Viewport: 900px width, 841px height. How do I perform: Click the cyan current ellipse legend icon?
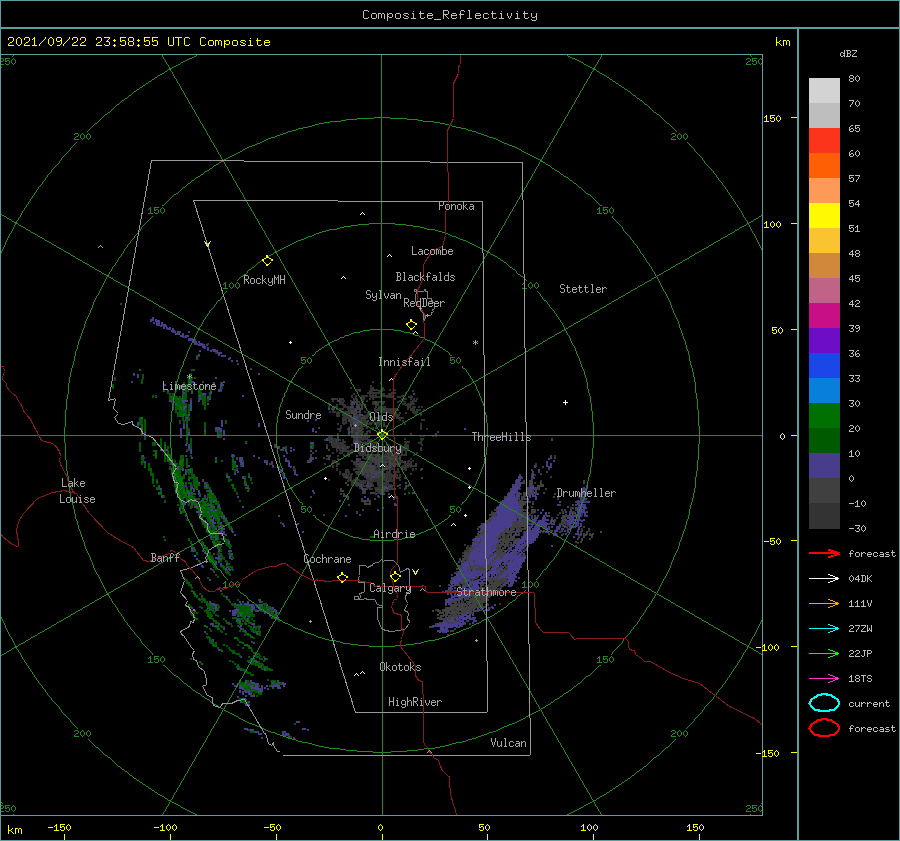click(x=824, y=703)
